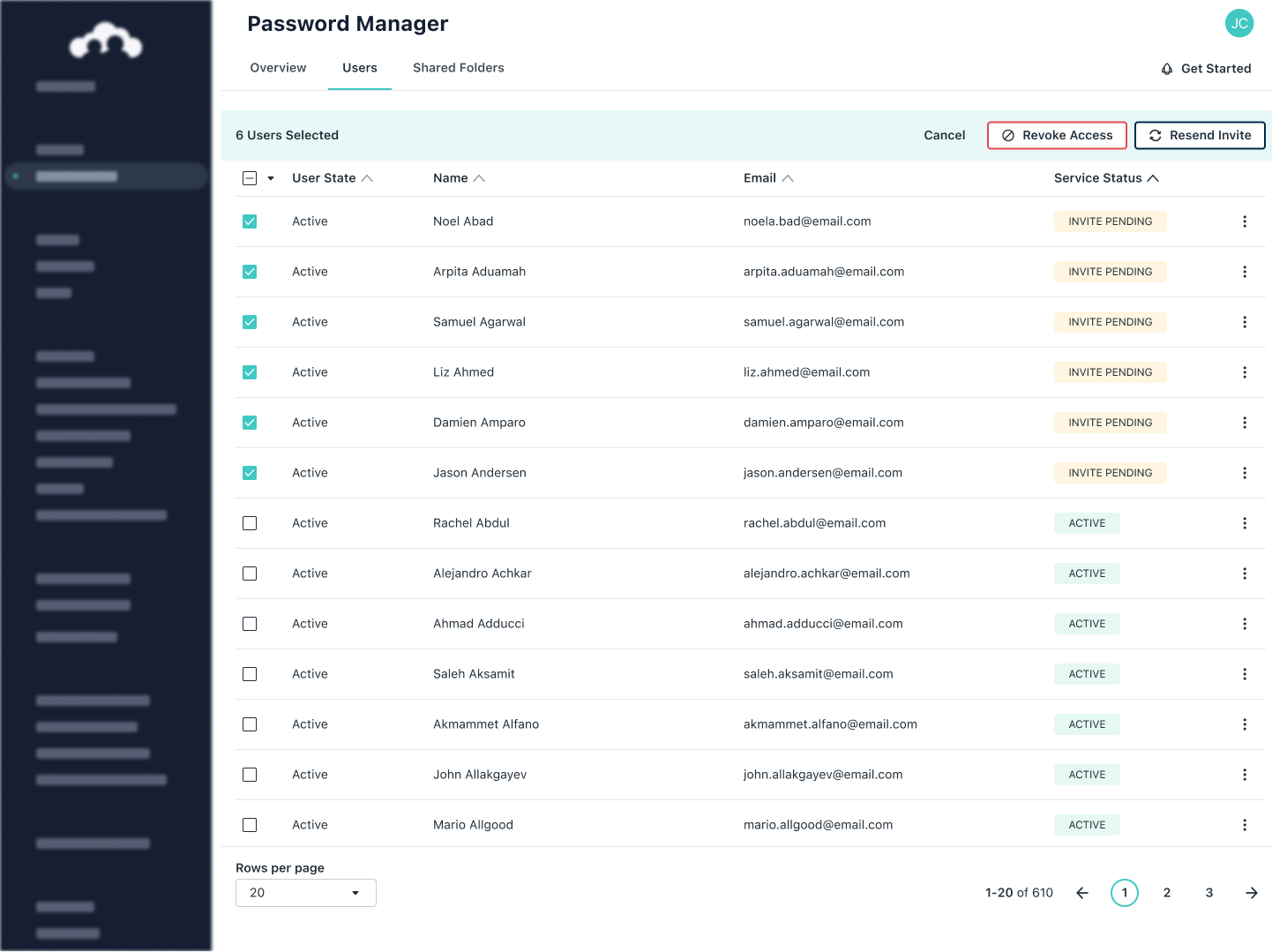Open the Rows per page dropdown
Screen dimensions: 1272x952
[305, 893]
